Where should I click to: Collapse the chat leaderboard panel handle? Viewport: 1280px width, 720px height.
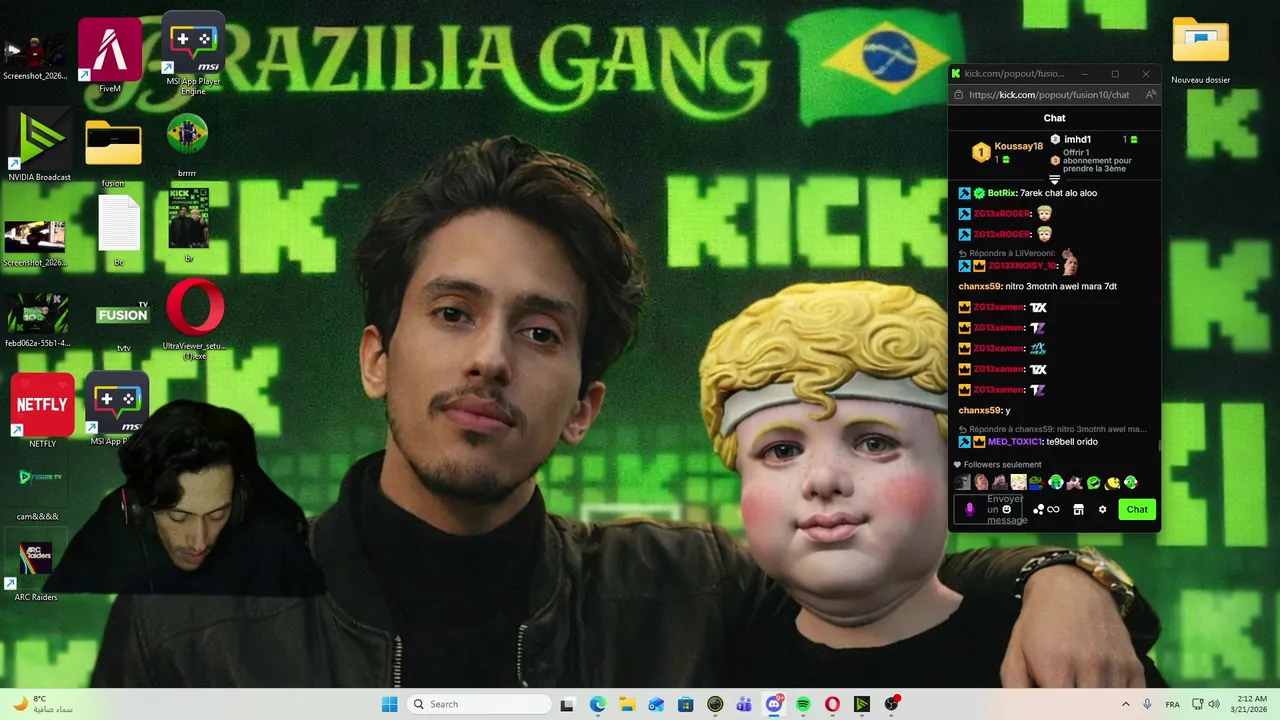pyautogui.click(x=1054, y=179)
